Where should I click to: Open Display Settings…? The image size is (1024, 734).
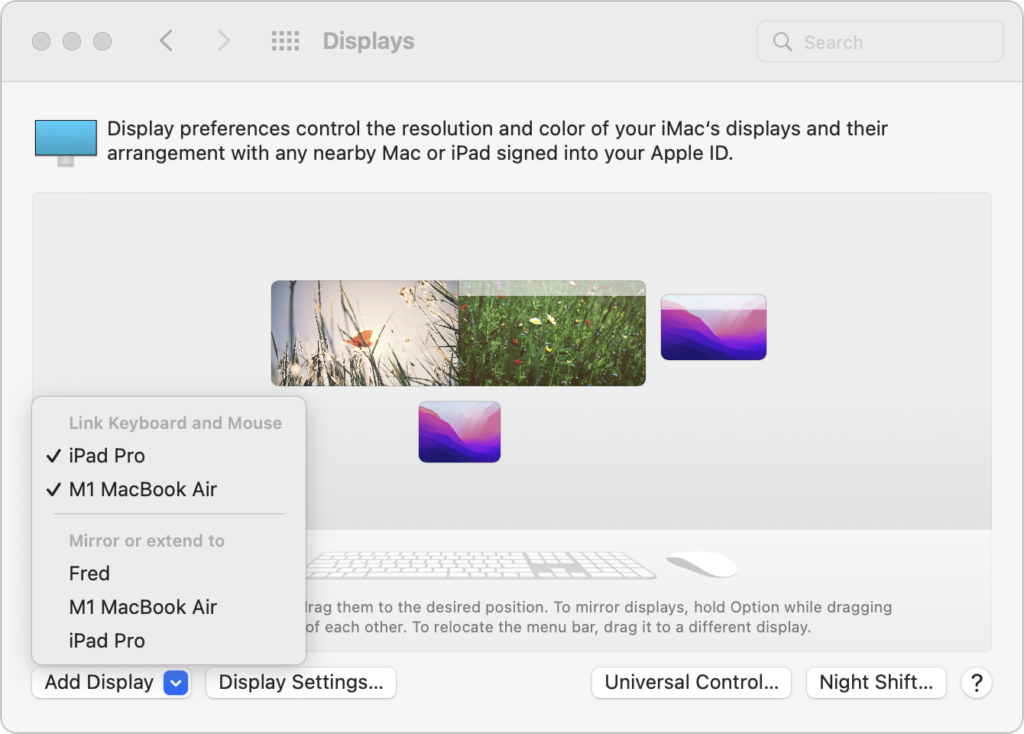point(301,682)
